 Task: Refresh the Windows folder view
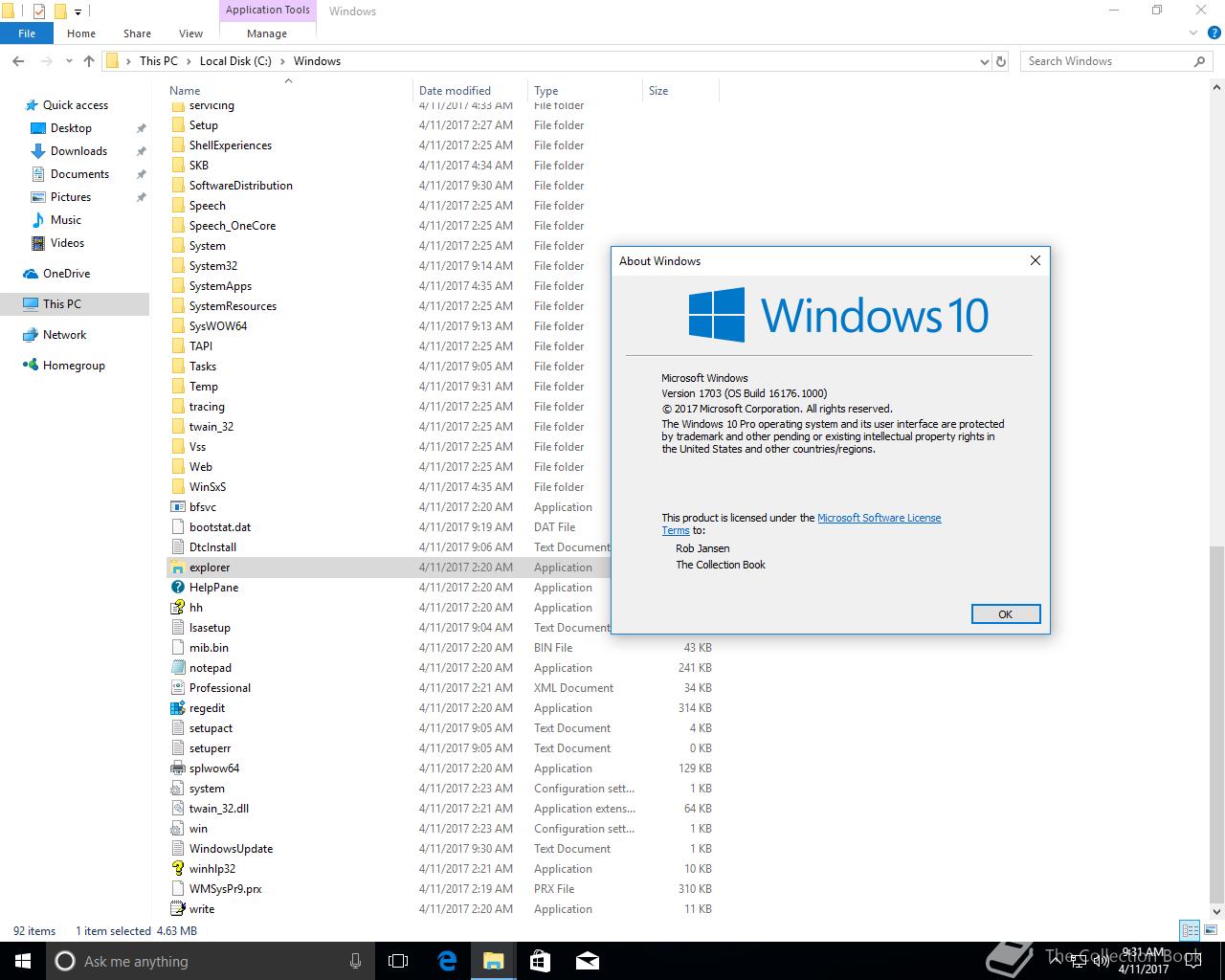[x=1001, y=61]
